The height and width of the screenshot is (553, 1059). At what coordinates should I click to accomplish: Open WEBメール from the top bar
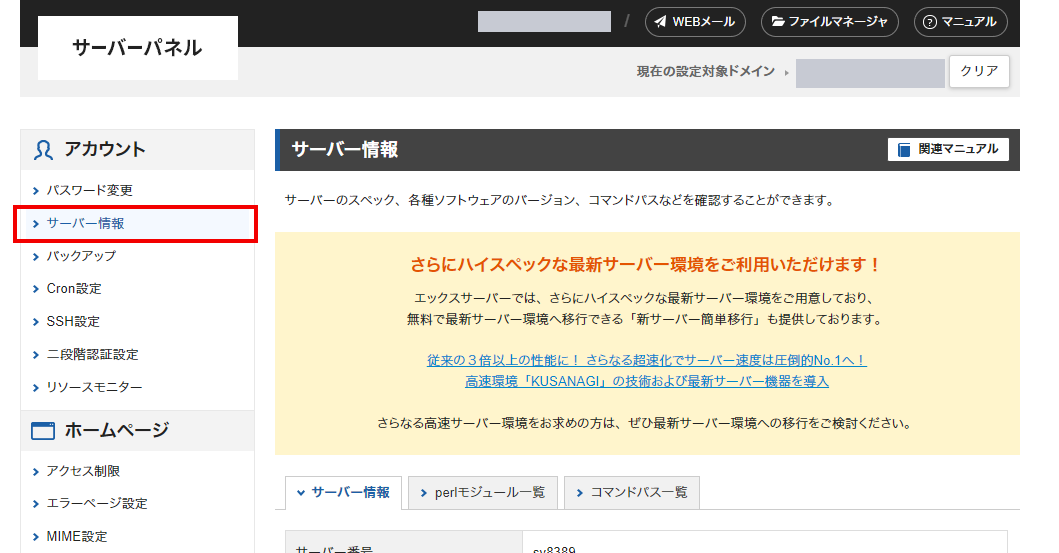pyautogui.click(x=695, y=21)
